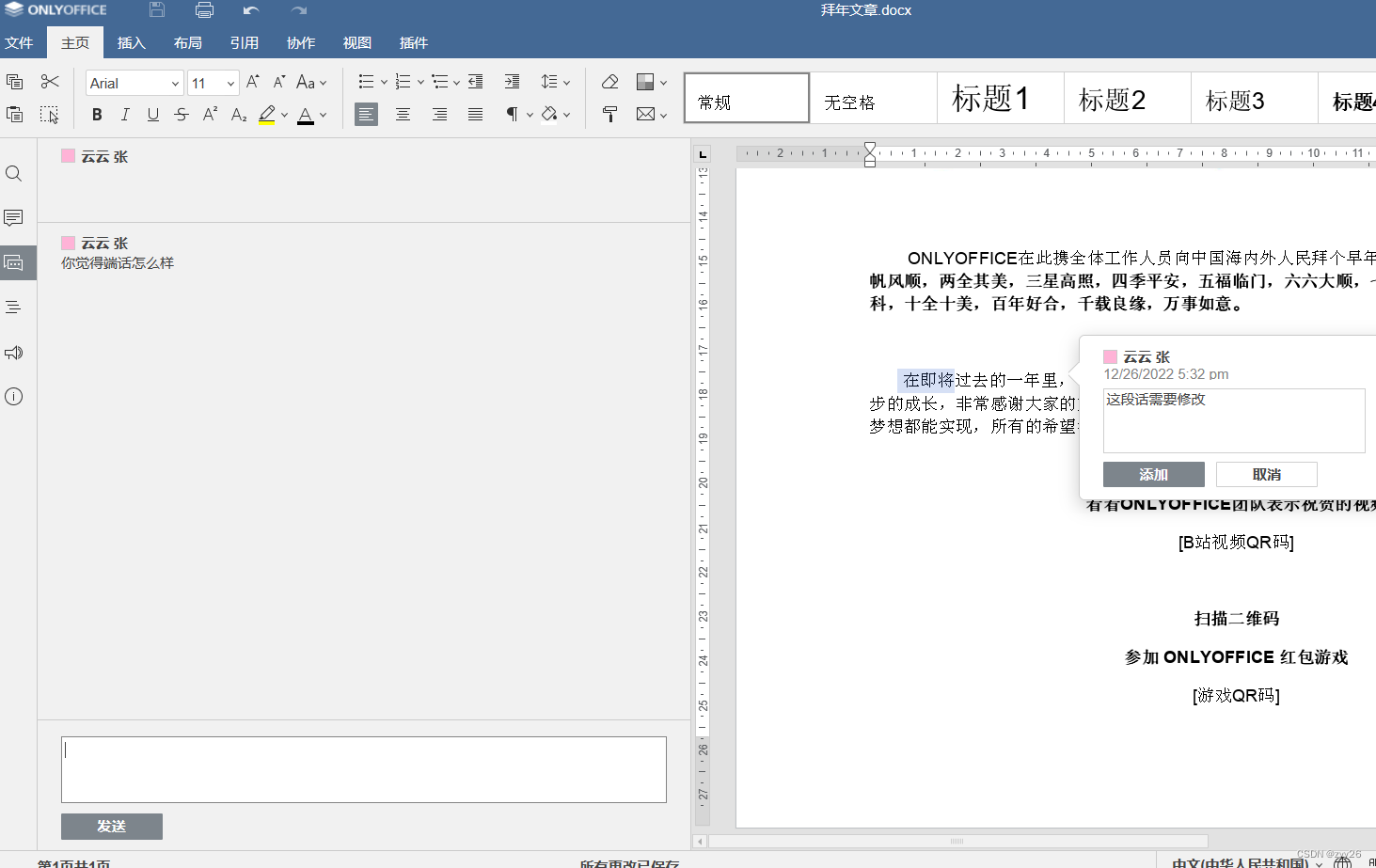
Task: Open the Navigation headings panel
Action: click(13, 308)
